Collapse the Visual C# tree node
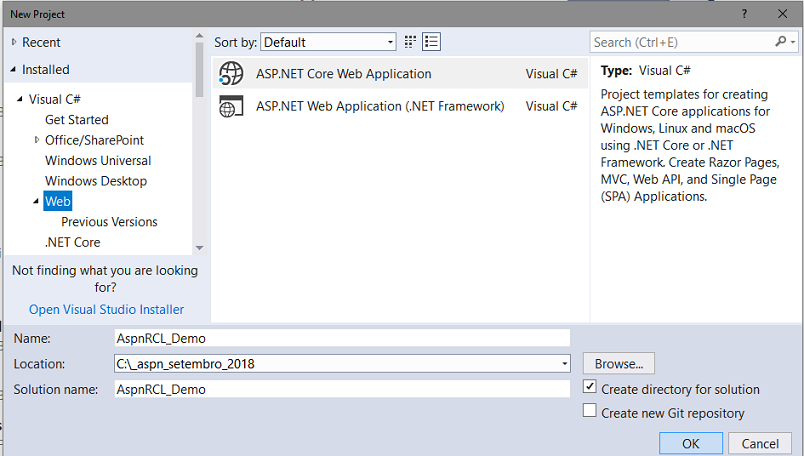 (20, 99)
